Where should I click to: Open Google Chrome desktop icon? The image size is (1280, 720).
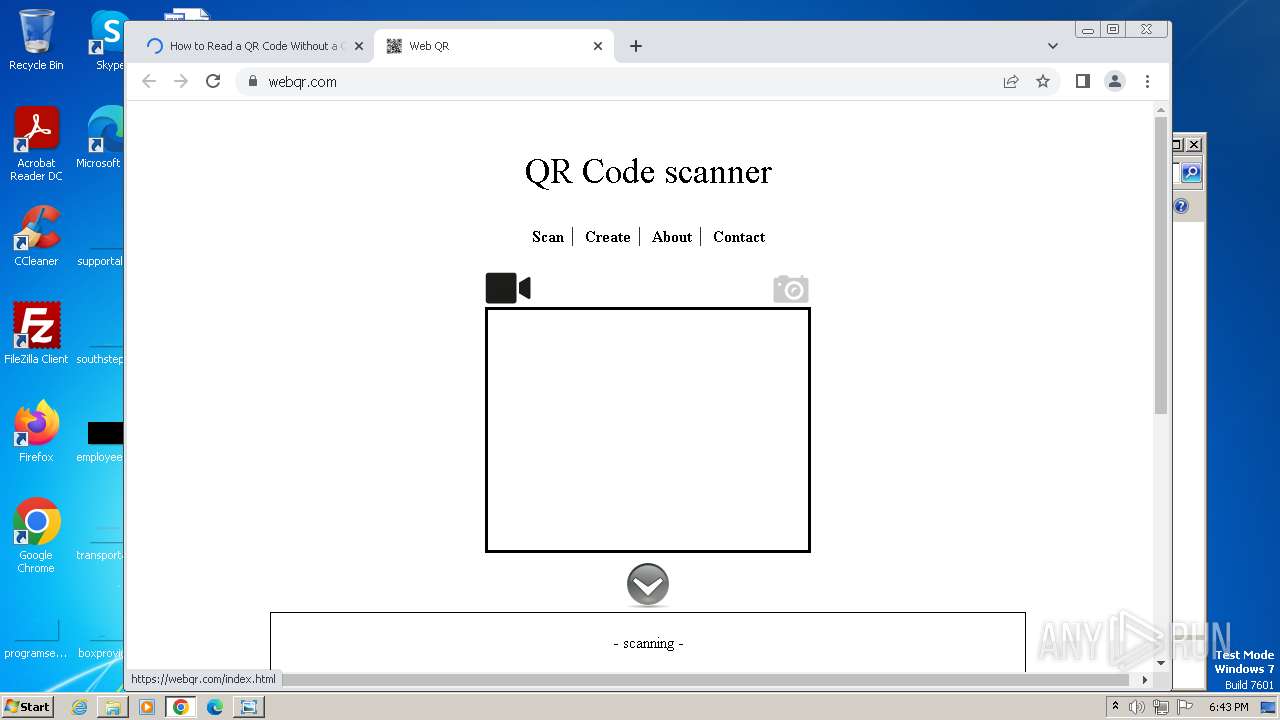click(x=36, y=536)
